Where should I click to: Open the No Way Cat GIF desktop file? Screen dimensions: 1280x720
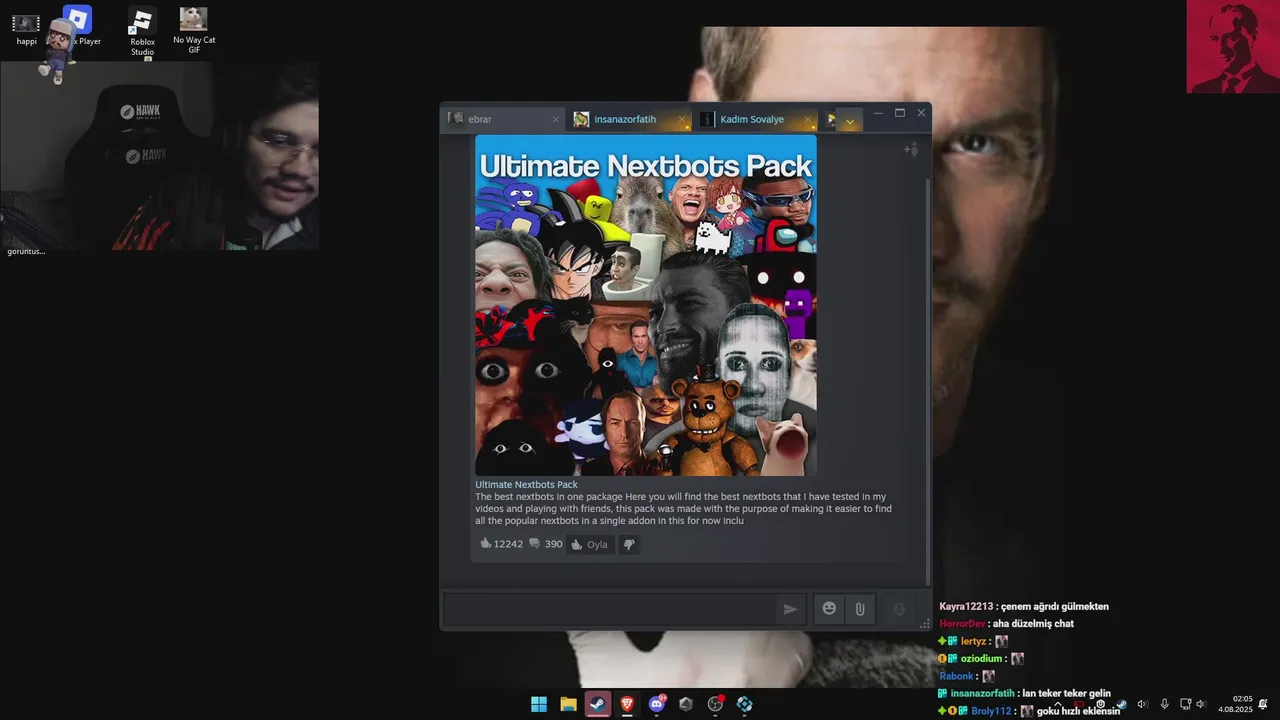tap(194, 30)
